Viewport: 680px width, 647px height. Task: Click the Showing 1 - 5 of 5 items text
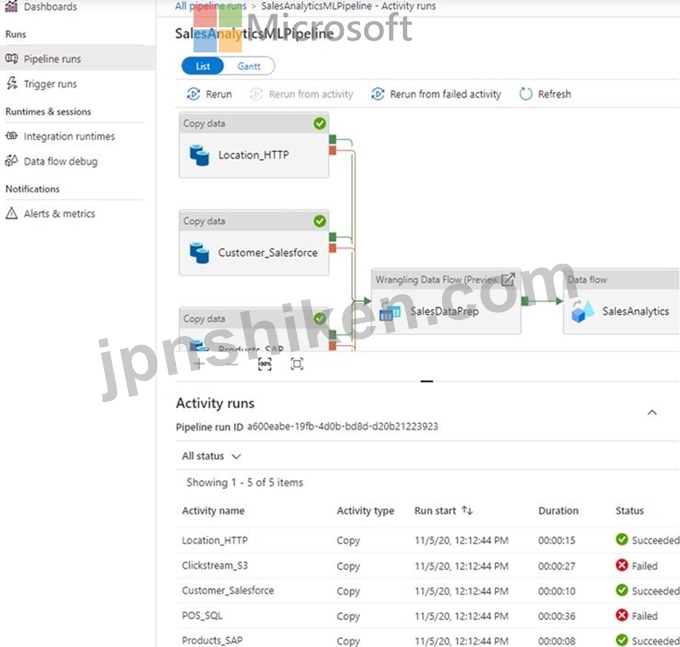[245, 482]
